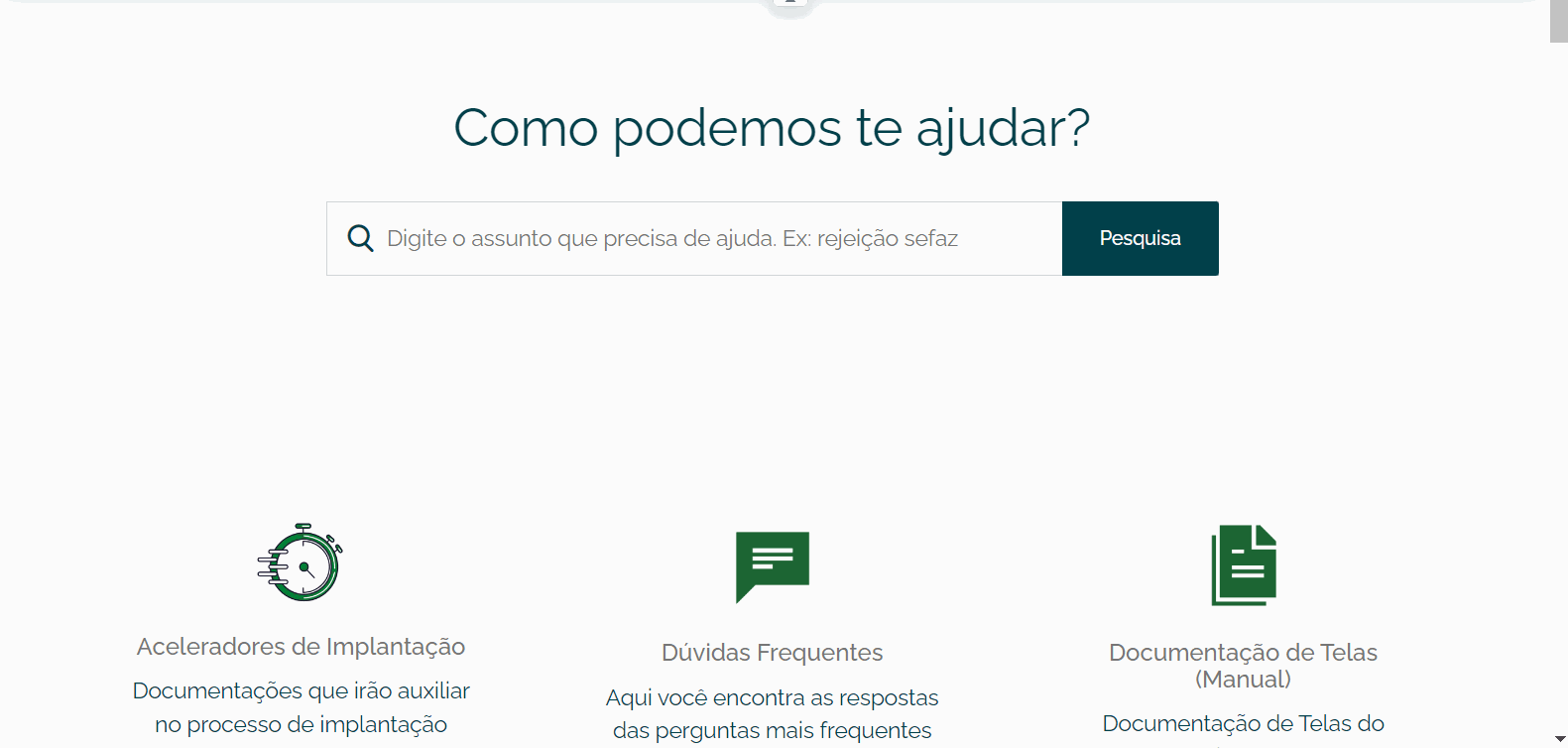
Task: Open the Aceleradores de Implantação heading link
Action: (301, 647)
